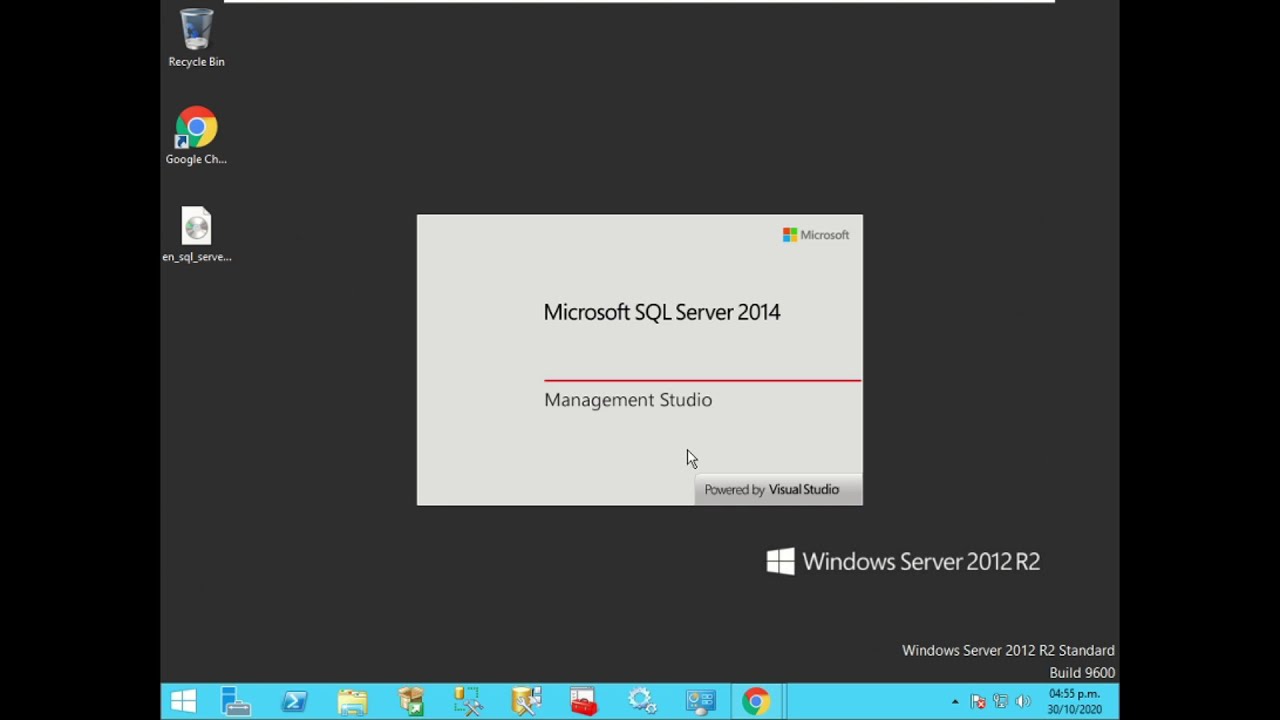Open the box with green arrow taskbar icon
This screenshot has height=720, width=1280.
410,701
